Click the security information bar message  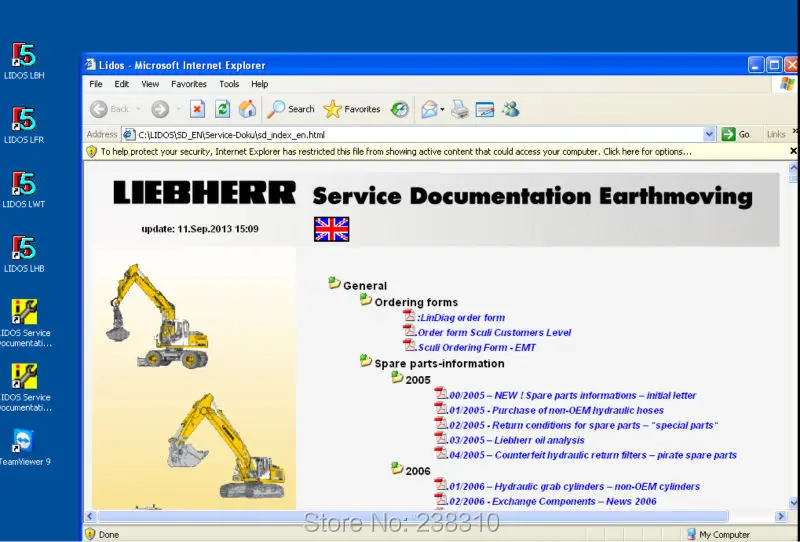point(396,152)
